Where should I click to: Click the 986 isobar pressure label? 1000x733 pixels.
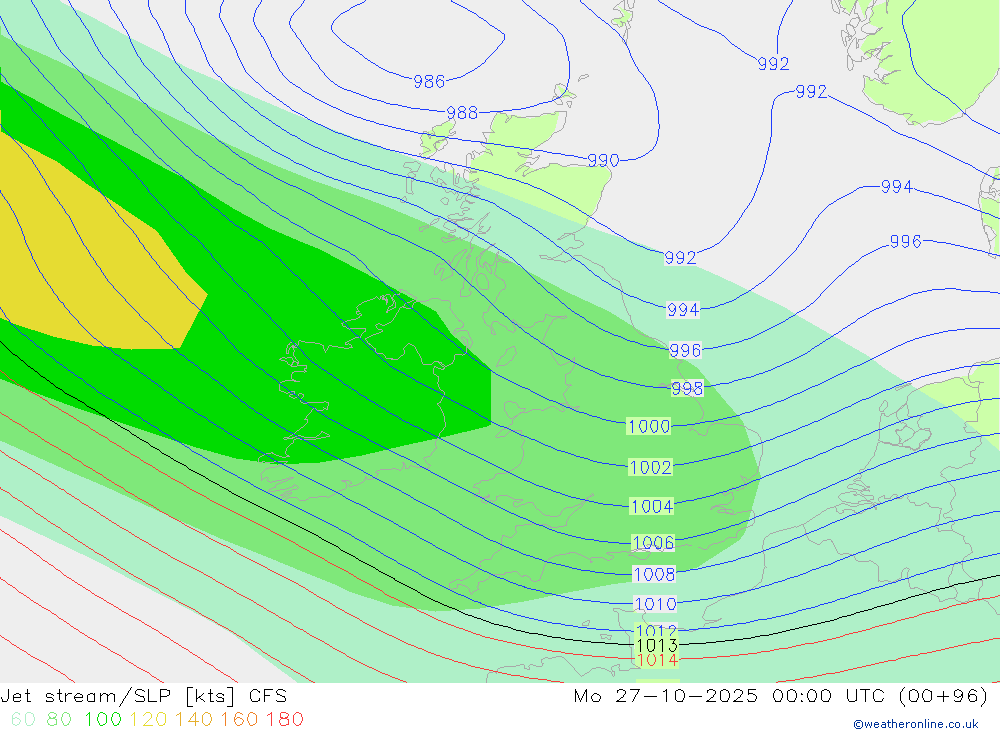coord(429,82)
